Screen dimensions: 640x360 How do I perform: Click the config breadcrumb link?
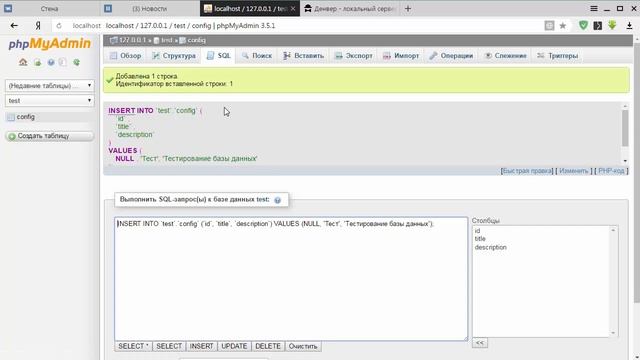(196, 40)
